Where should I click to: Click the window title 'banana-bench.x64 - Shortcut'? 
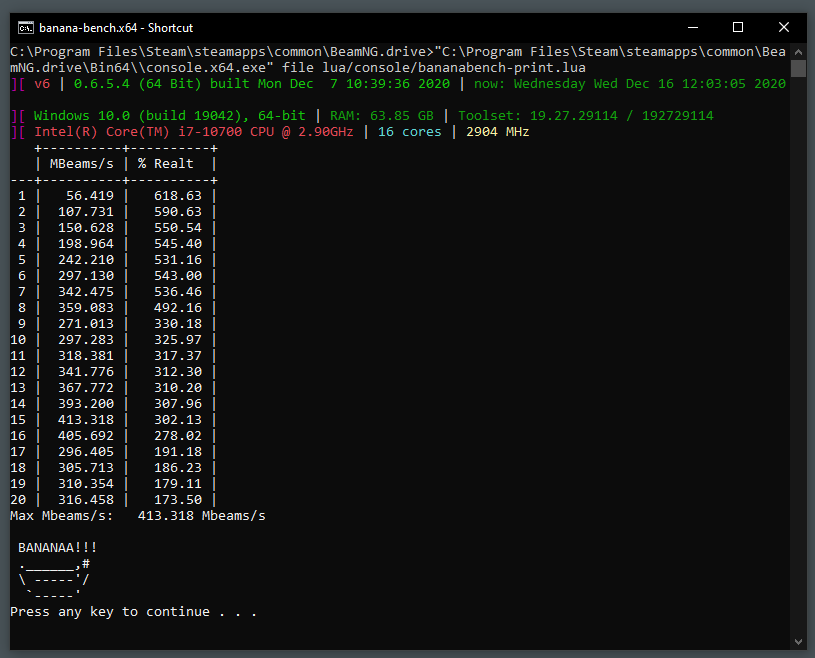tap(116, 28)
